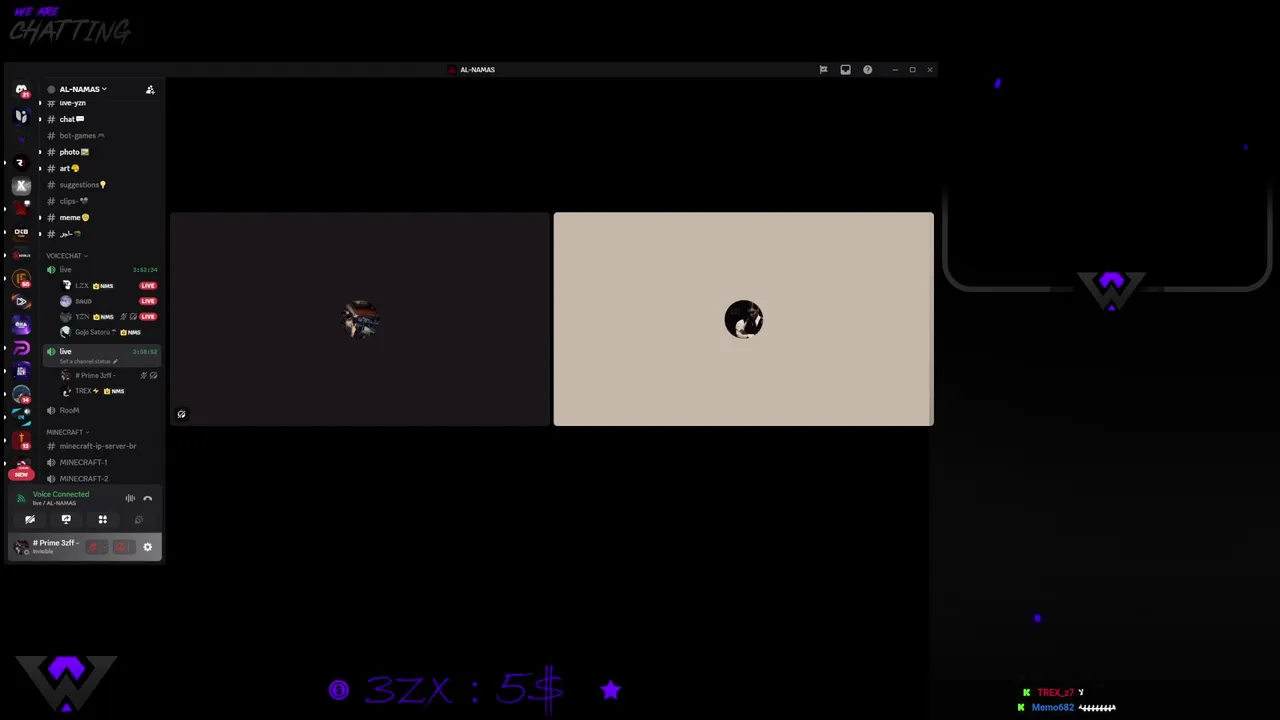This screenshot has width=1280, height=720.
Task: Open the server icon with badge 13
Action: pyautogui.click(x=21, y=441)
